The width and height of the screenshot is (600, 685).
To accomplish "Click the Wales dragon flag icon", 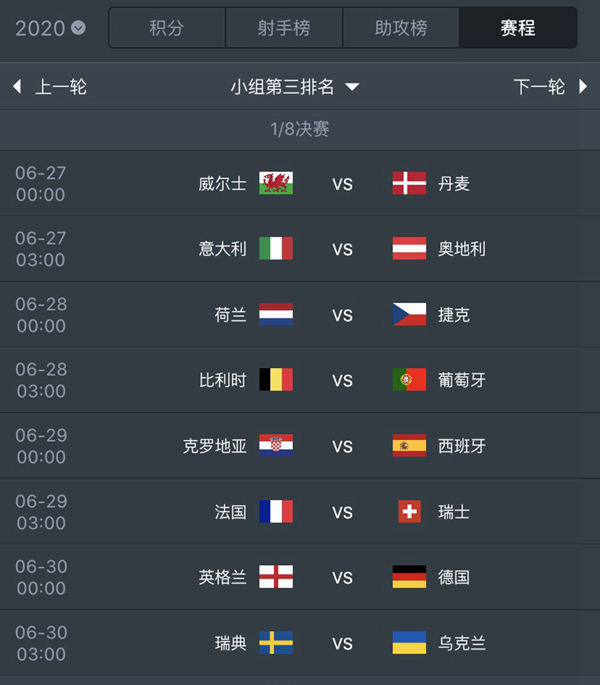I will coord(276,183).
